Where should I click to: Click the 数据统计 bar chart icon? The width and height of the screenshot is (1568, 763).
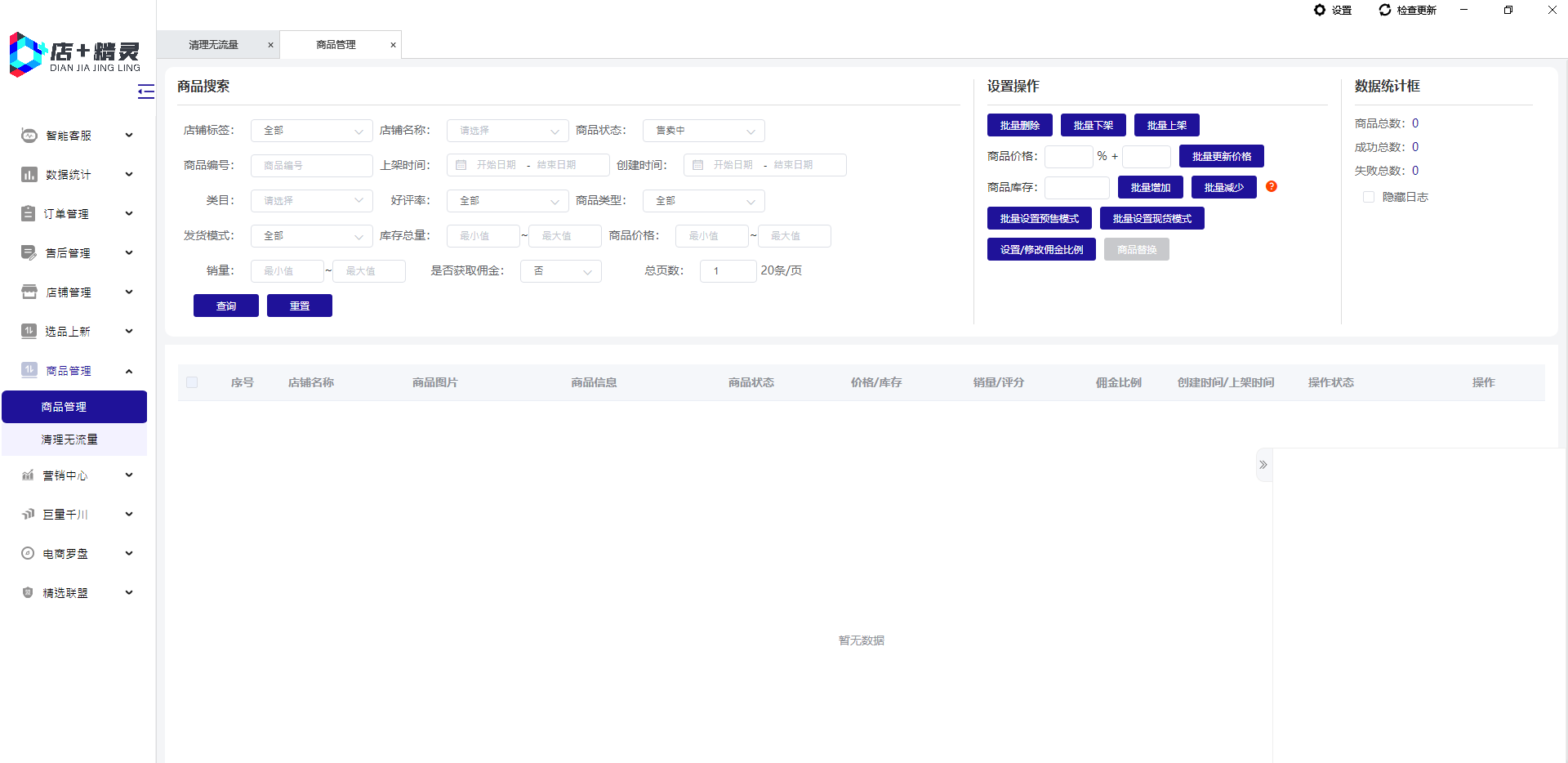point(29,175)
